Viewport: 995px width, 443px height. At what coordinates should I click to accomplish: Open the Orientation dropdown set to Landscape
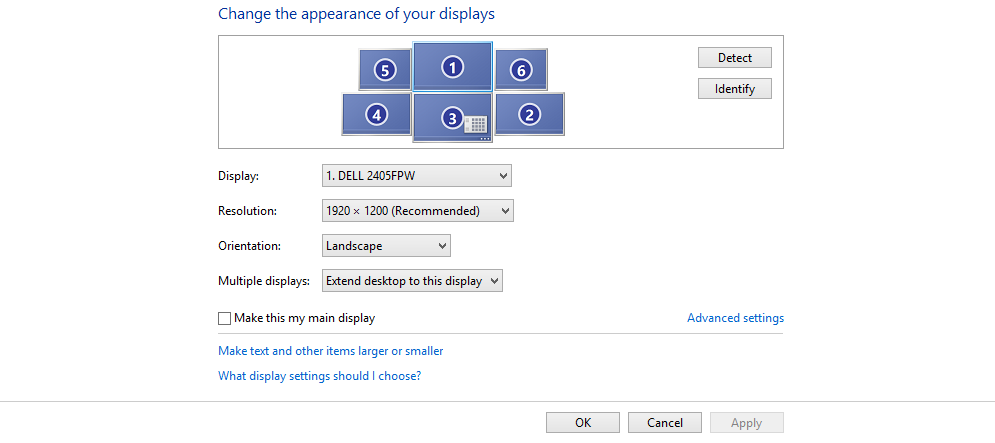point(386,246)
